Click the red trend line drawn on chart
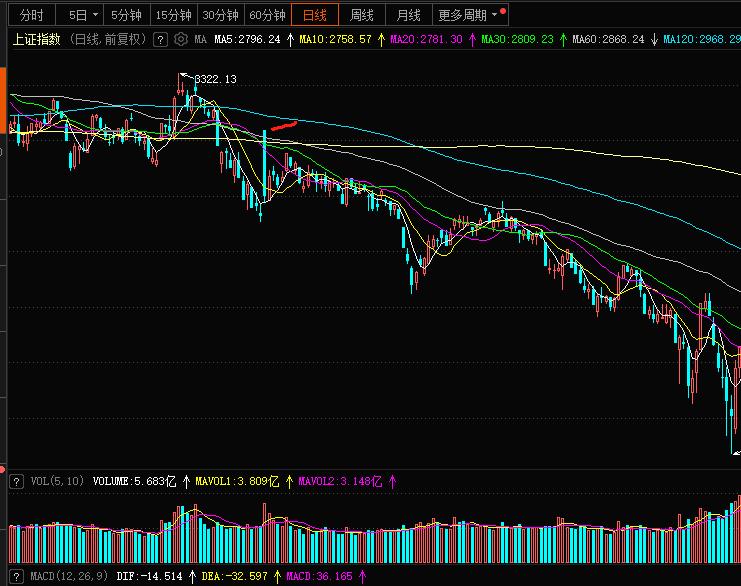The width and height of the screenshot is (741, 586). (284, 126)
